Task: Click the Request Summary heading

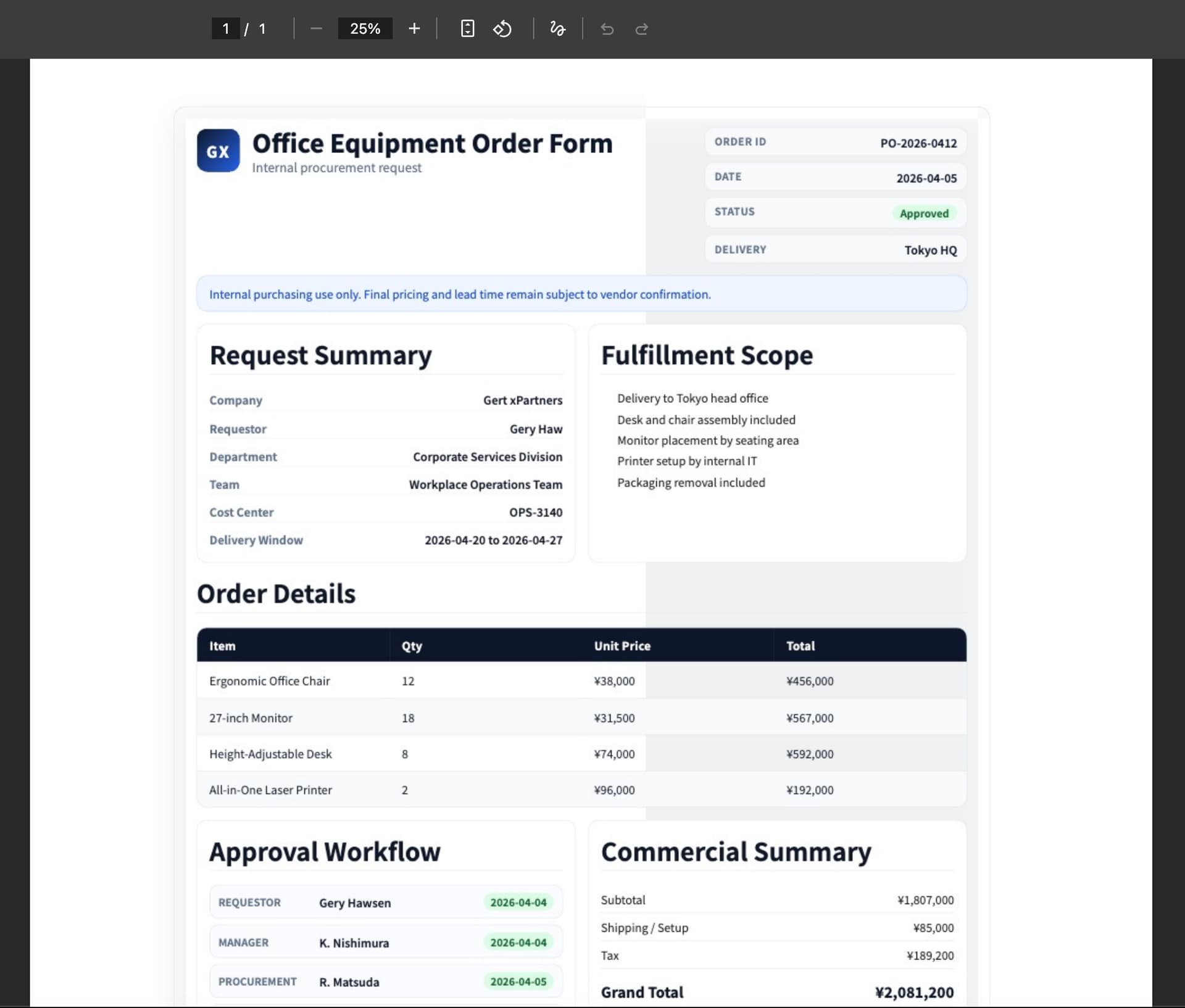Action: (320, 355)
